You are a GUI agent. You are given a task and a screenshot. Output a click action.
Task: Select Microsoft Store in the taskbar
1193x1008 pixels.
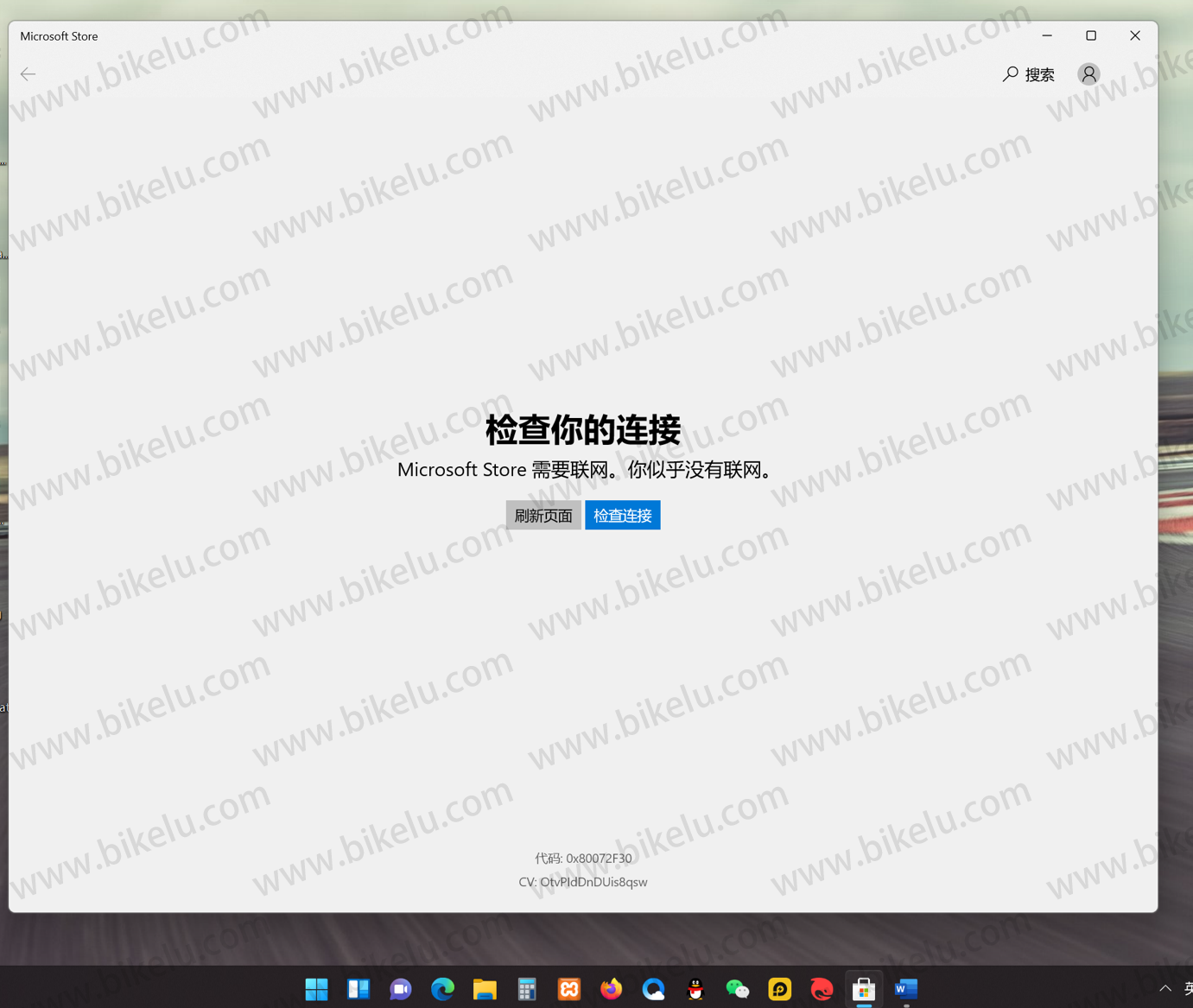point(864,989)
